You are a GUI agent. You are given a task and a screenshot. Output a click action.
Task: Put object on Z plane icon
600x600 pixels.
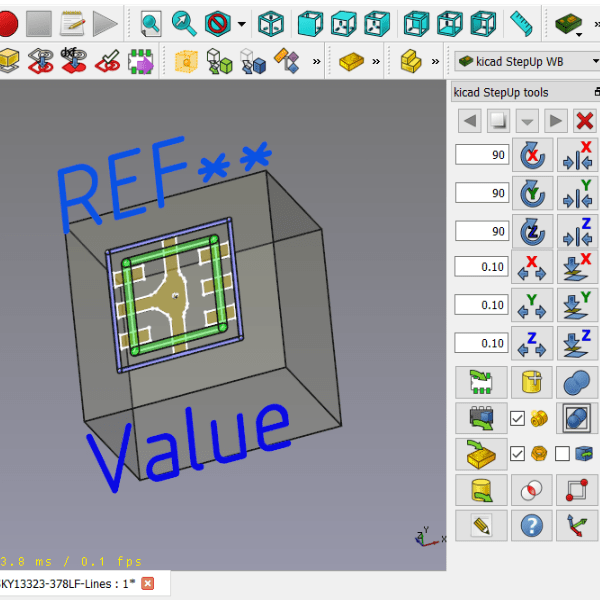[576, 342]
